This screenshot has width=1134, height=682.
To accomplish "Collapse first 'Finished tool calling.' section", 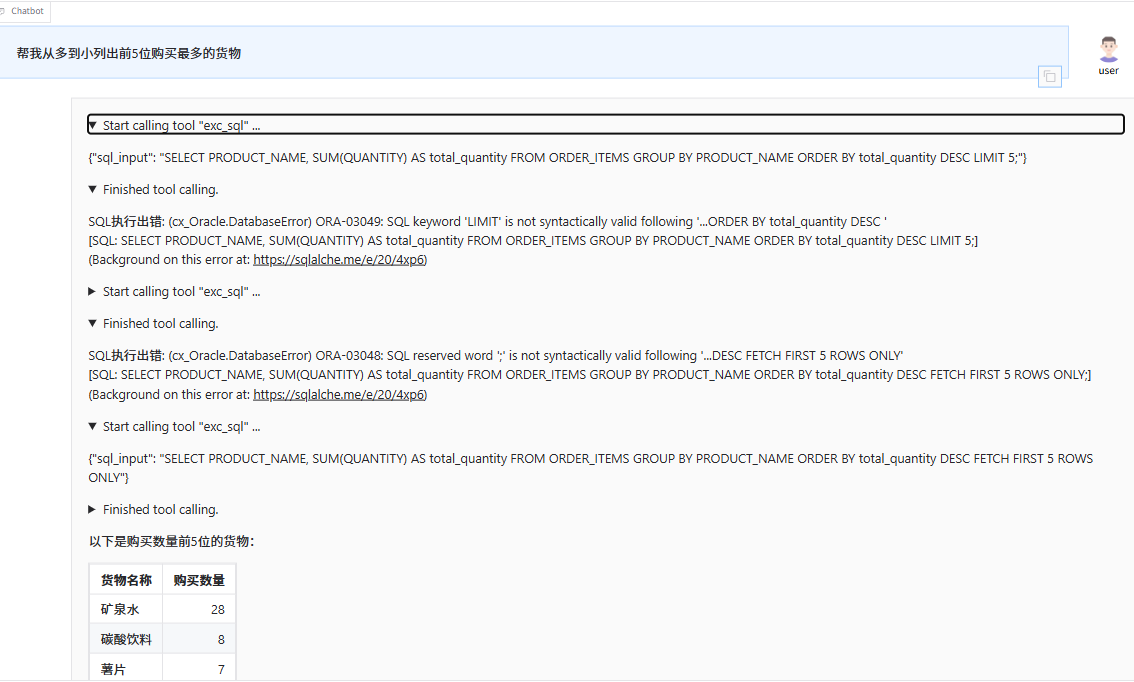I will point(153,189).
